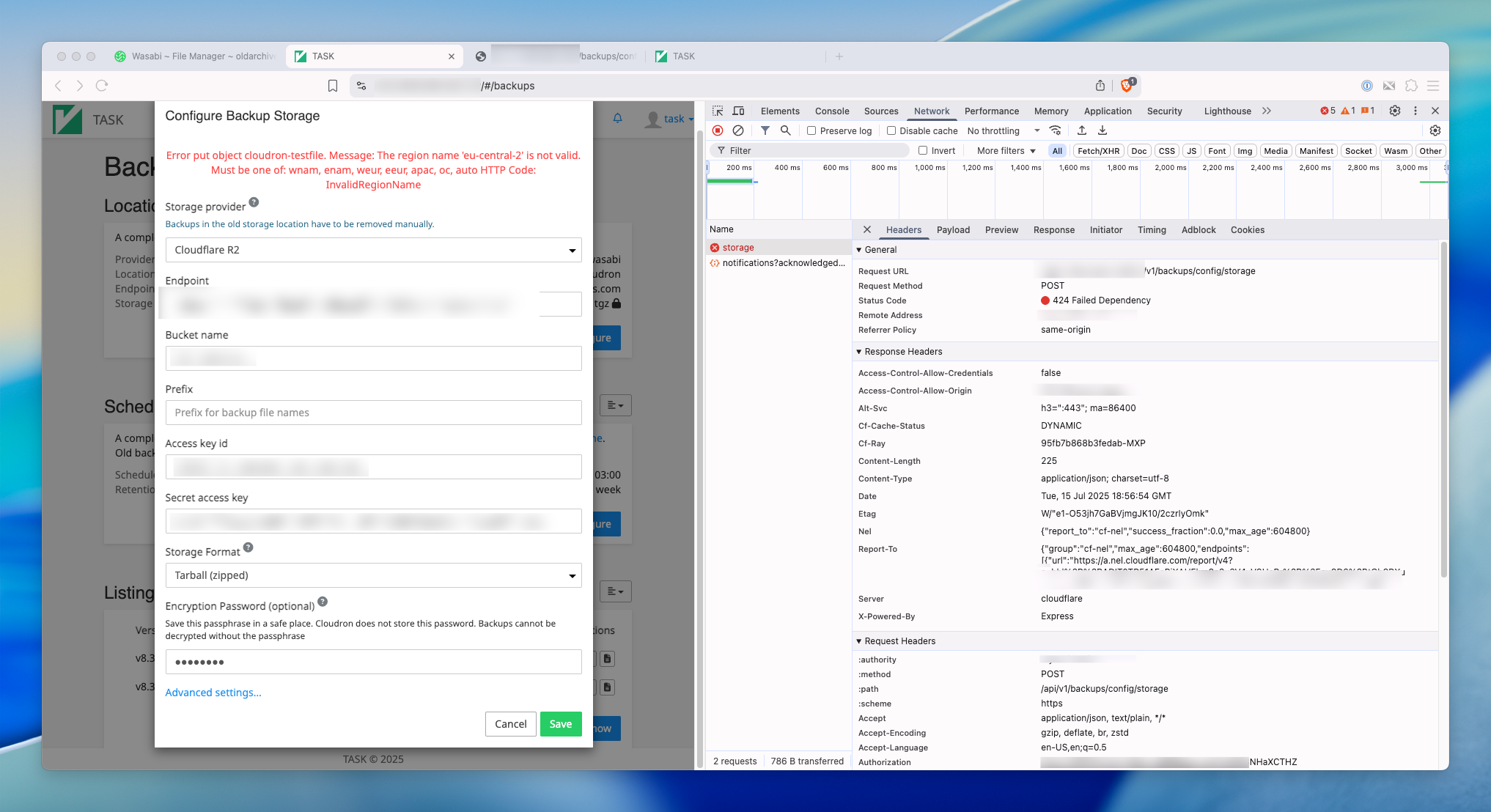Open the Response tab of request

coord(1053,229)
